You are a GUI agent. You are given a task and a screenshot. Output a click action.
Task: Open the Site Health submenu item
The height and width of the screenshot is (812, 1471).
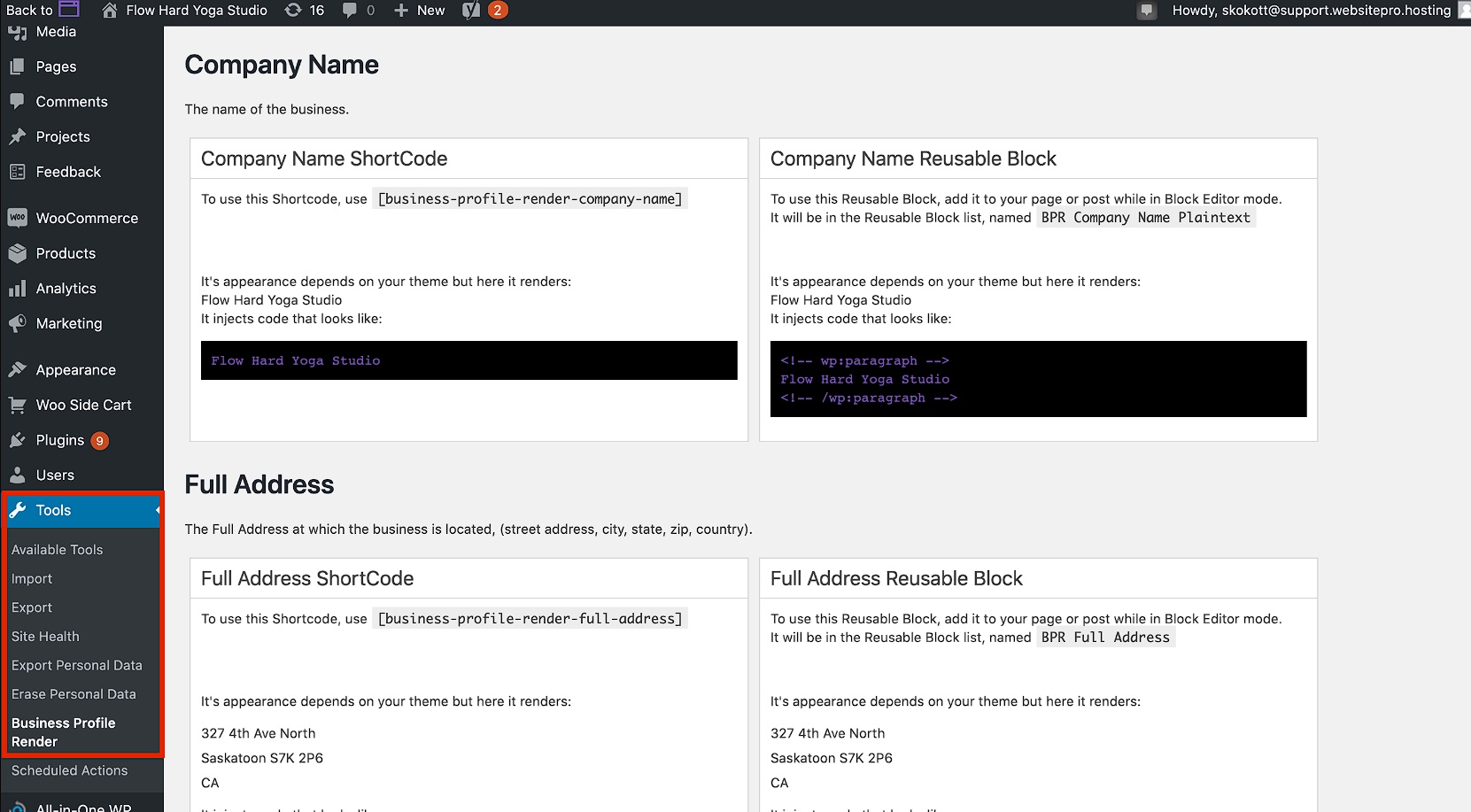click(45, 637)
